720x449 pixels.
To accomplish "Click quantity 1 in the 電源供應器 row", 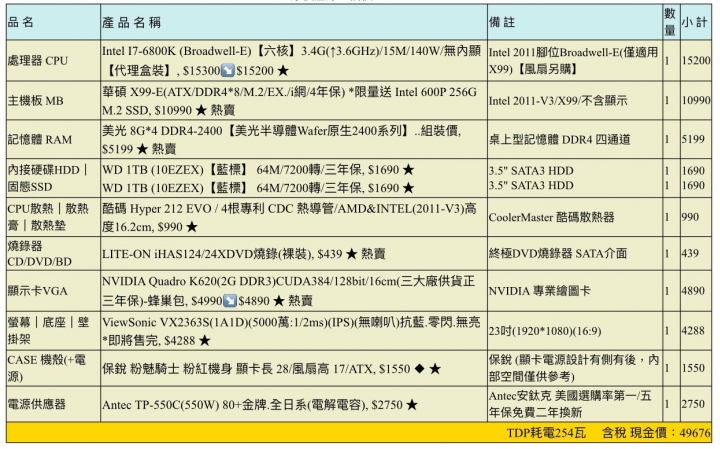I will (x=667, y=404).
